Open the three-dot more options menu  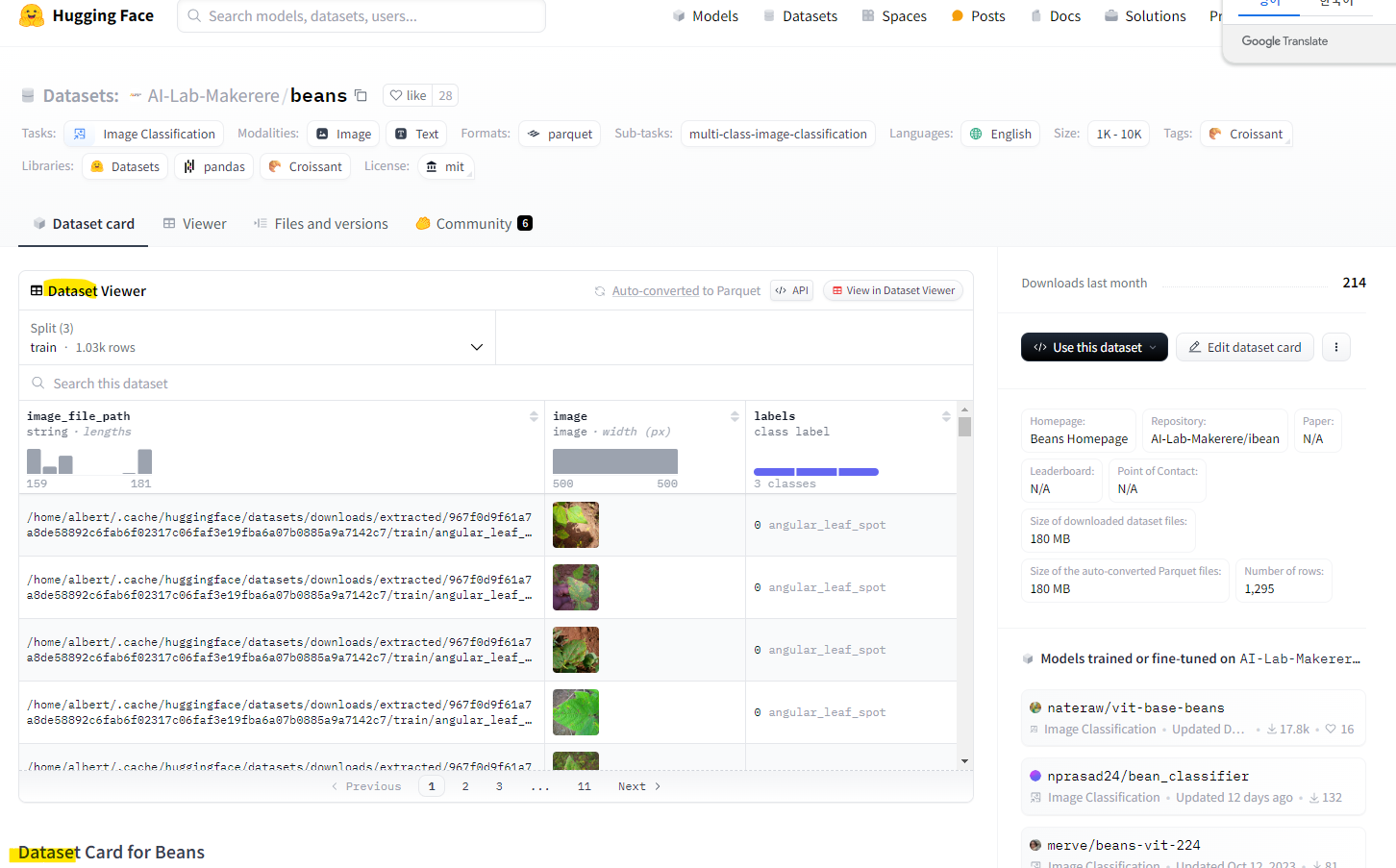click(1335, 347)
